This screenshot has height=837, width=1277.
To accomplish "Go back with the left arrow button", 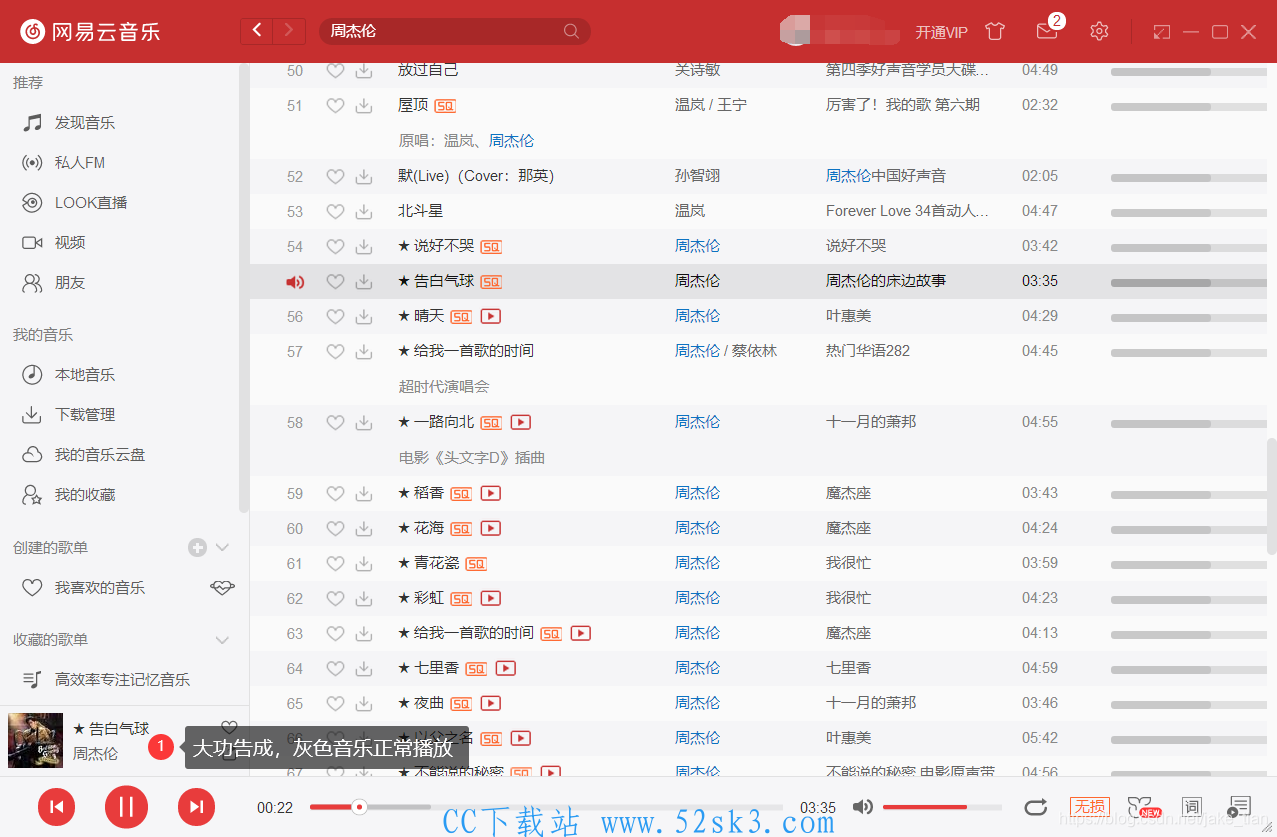I will point(257,31).
